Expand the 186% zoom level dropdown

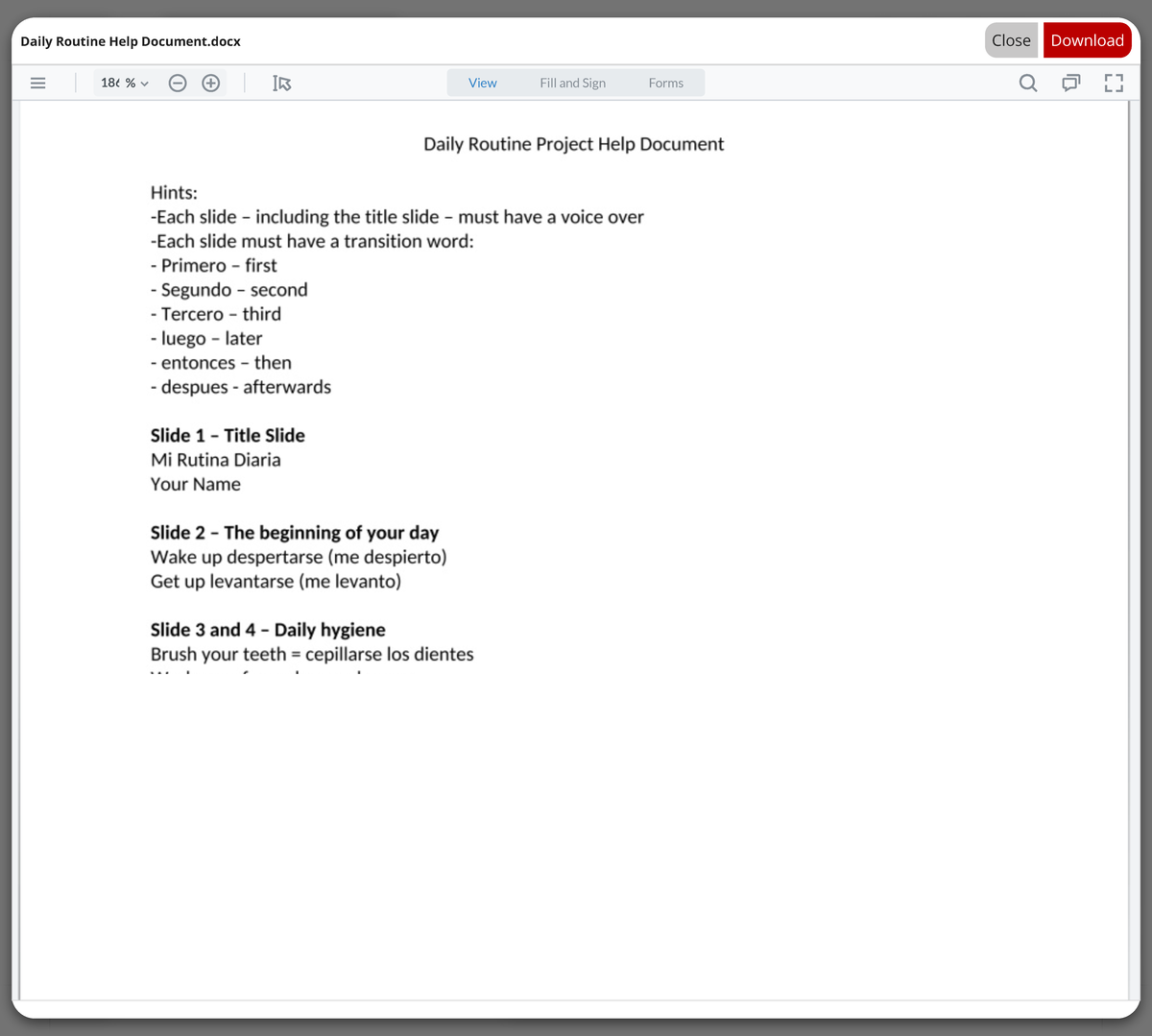point(125,84)
